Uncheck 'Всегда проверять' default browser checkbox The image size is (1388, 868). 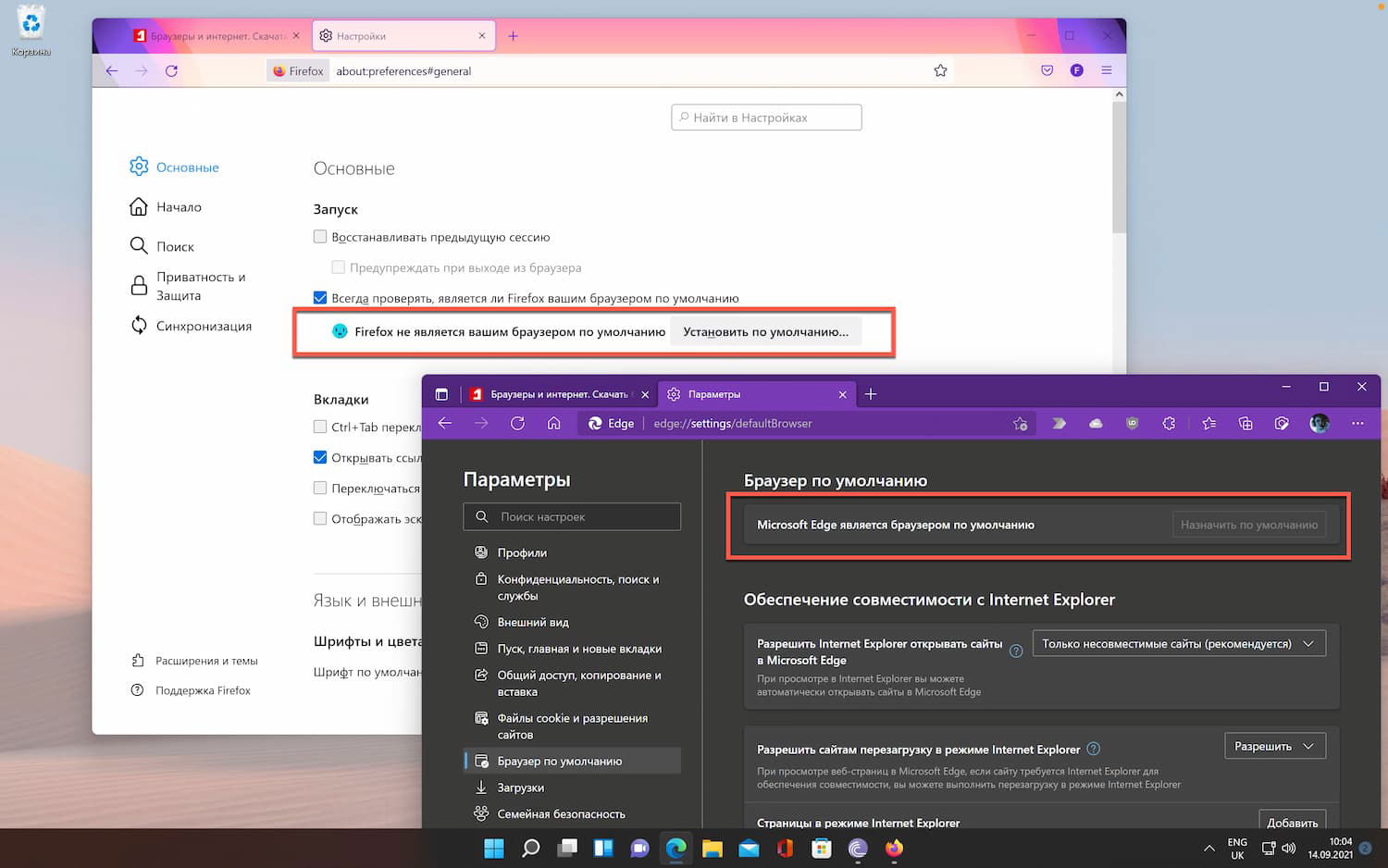pos(320,298)
